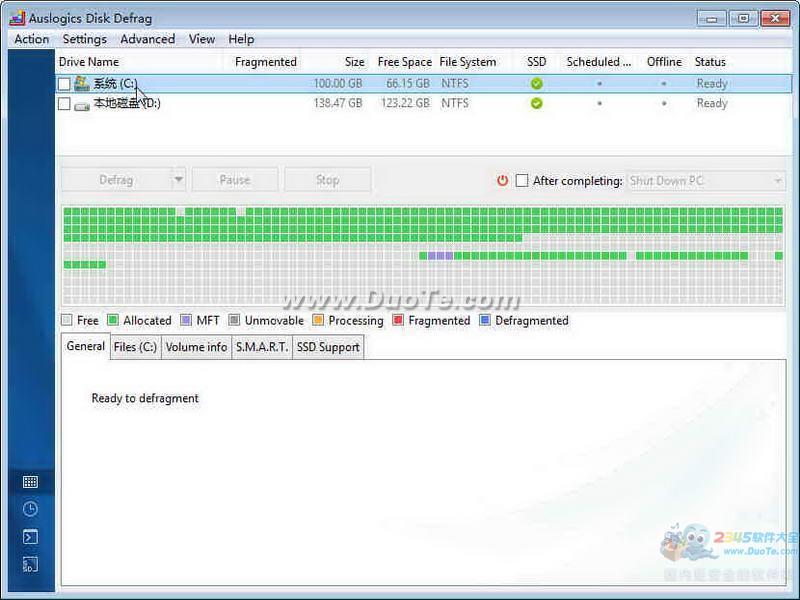Click the 66.15 GB free space cell
The image size is (800, 600).
click(x=408, y=84)
